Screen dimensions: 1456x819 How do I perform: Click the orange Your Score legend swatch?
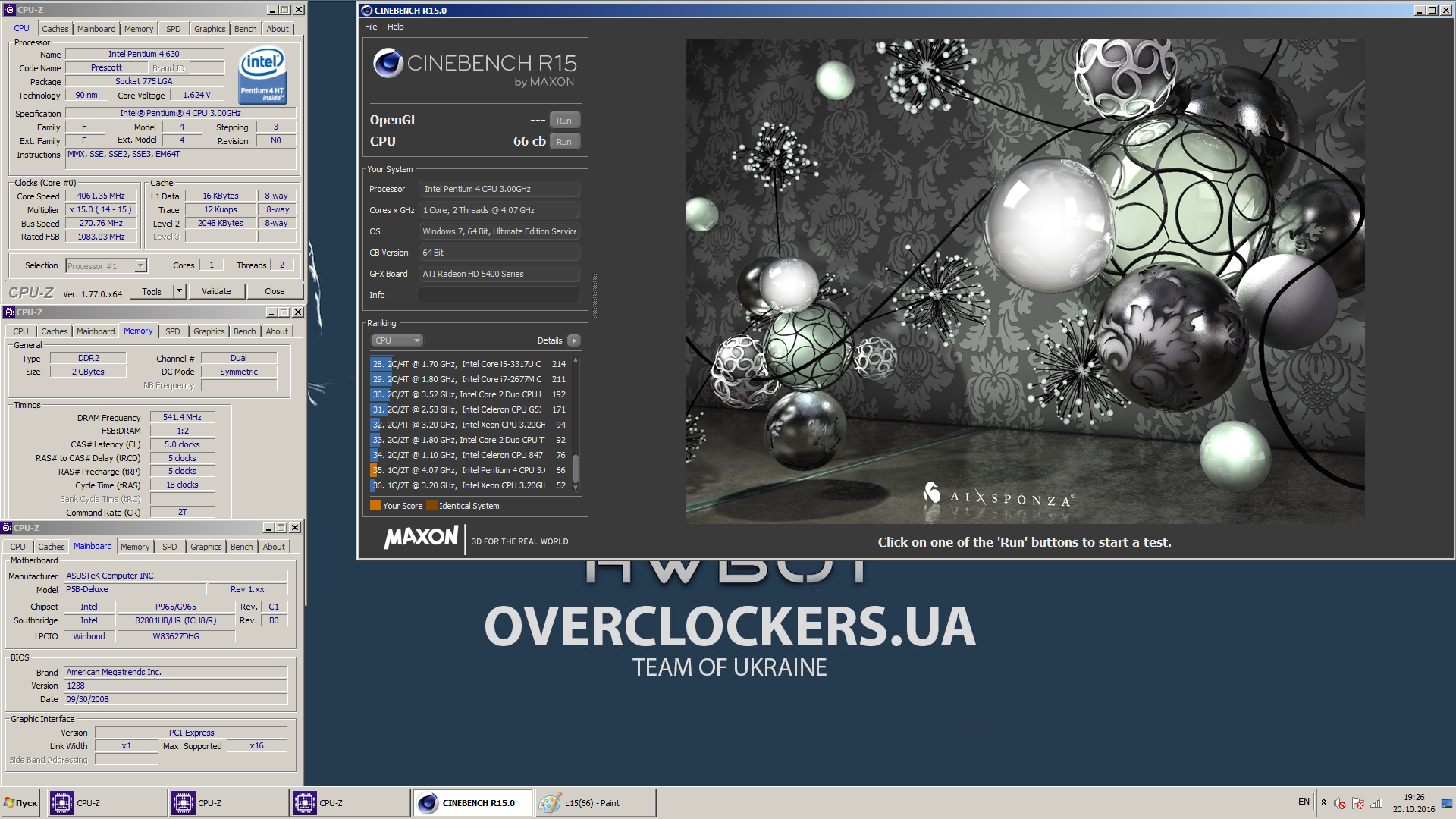click(375, 506)
